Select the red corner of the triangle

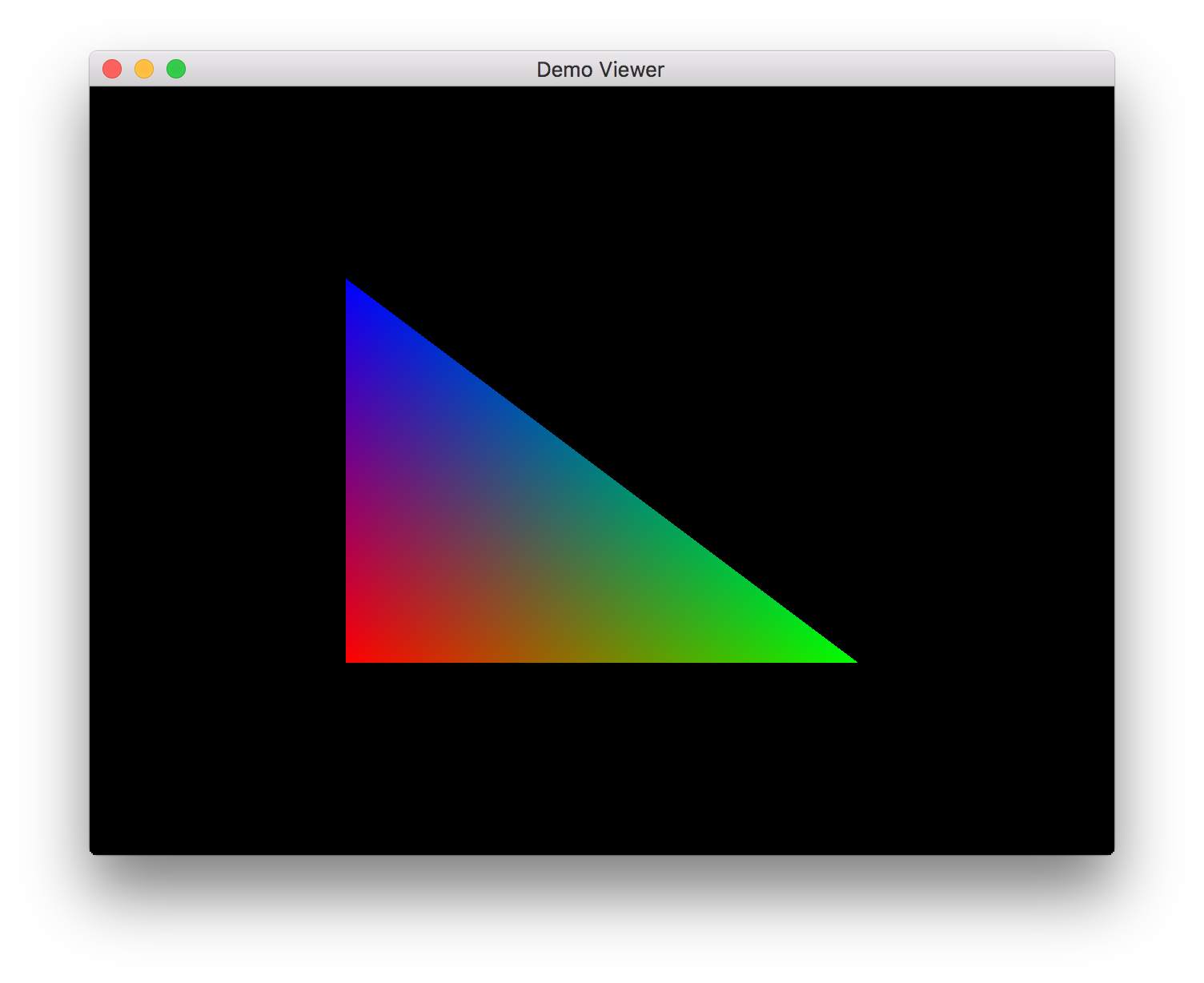pyautogui.click(x=356, y=655)
